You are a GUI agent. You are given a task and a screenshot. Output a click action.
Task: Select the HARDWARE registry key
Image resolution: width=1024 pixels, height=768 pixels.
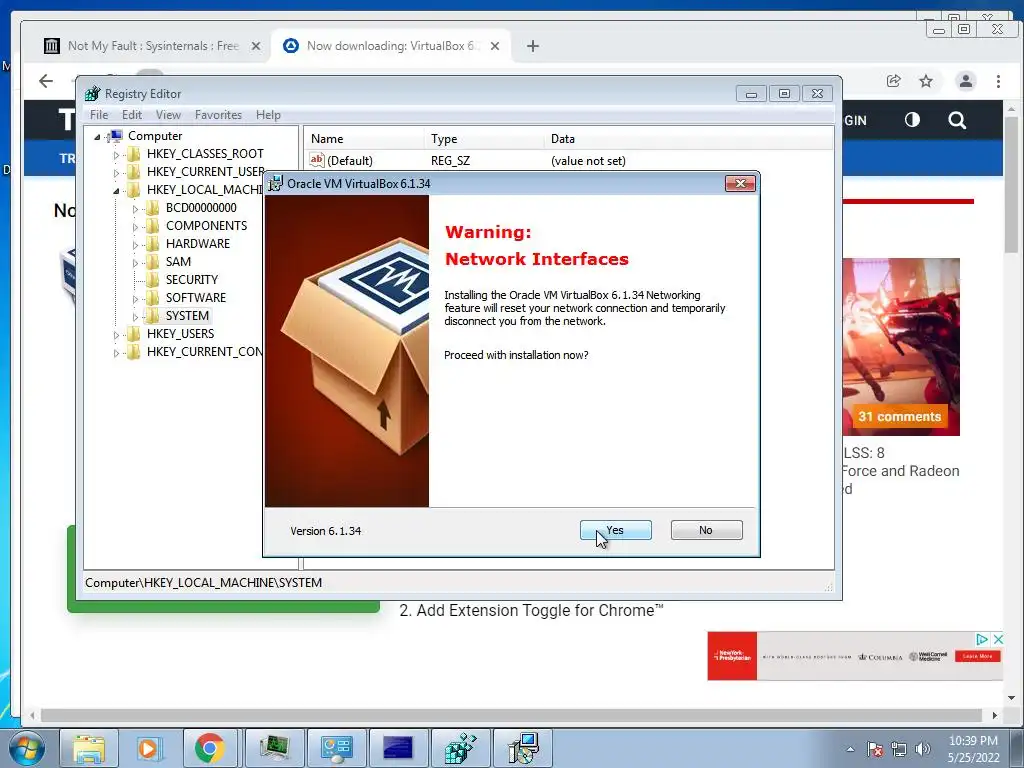click(197, 244)
